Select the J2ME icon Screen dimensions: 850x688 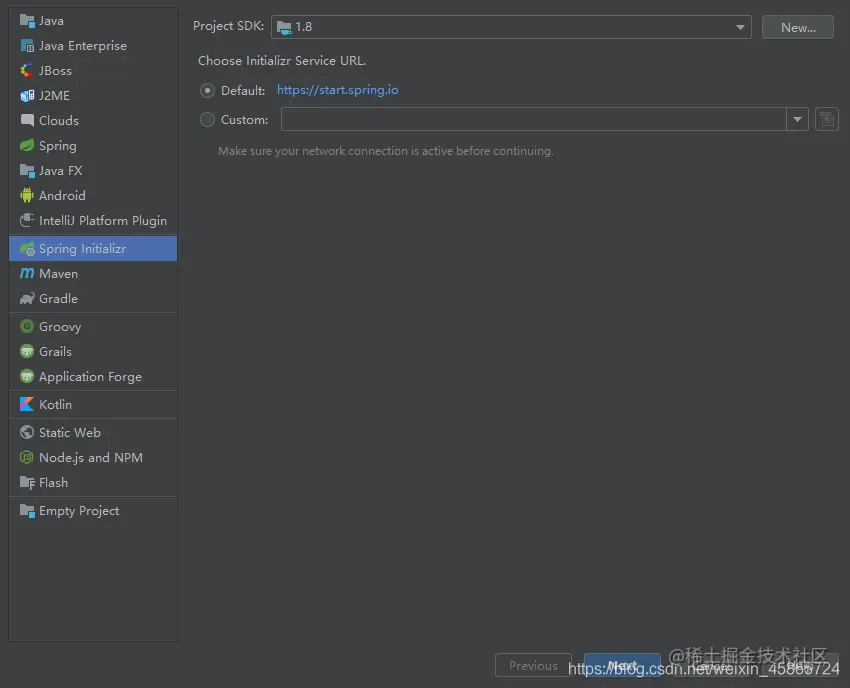click(x=27, y=95)
